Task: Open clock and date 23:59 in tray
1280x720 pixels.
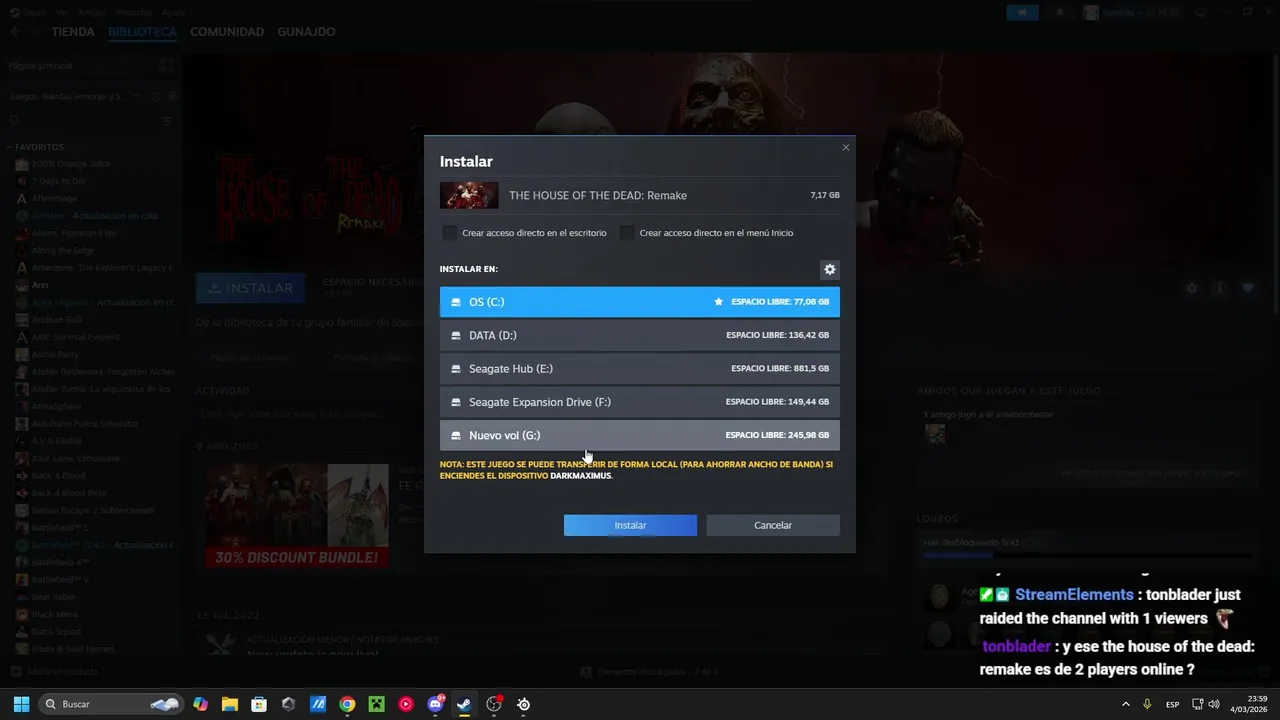Action: [1249, 704]
